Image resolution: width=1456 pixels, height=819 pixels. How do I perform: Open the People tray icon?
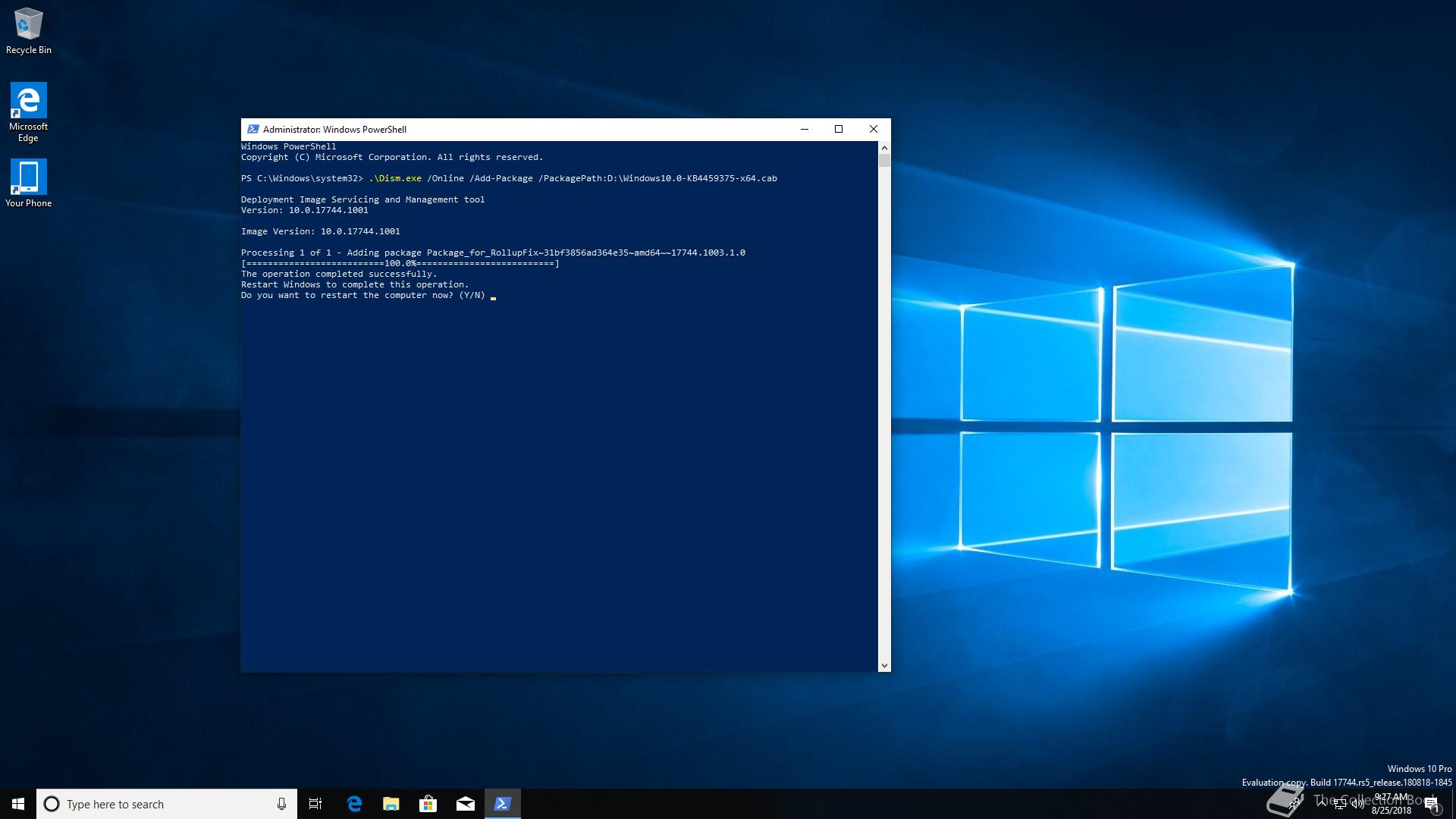(1295, 804)
